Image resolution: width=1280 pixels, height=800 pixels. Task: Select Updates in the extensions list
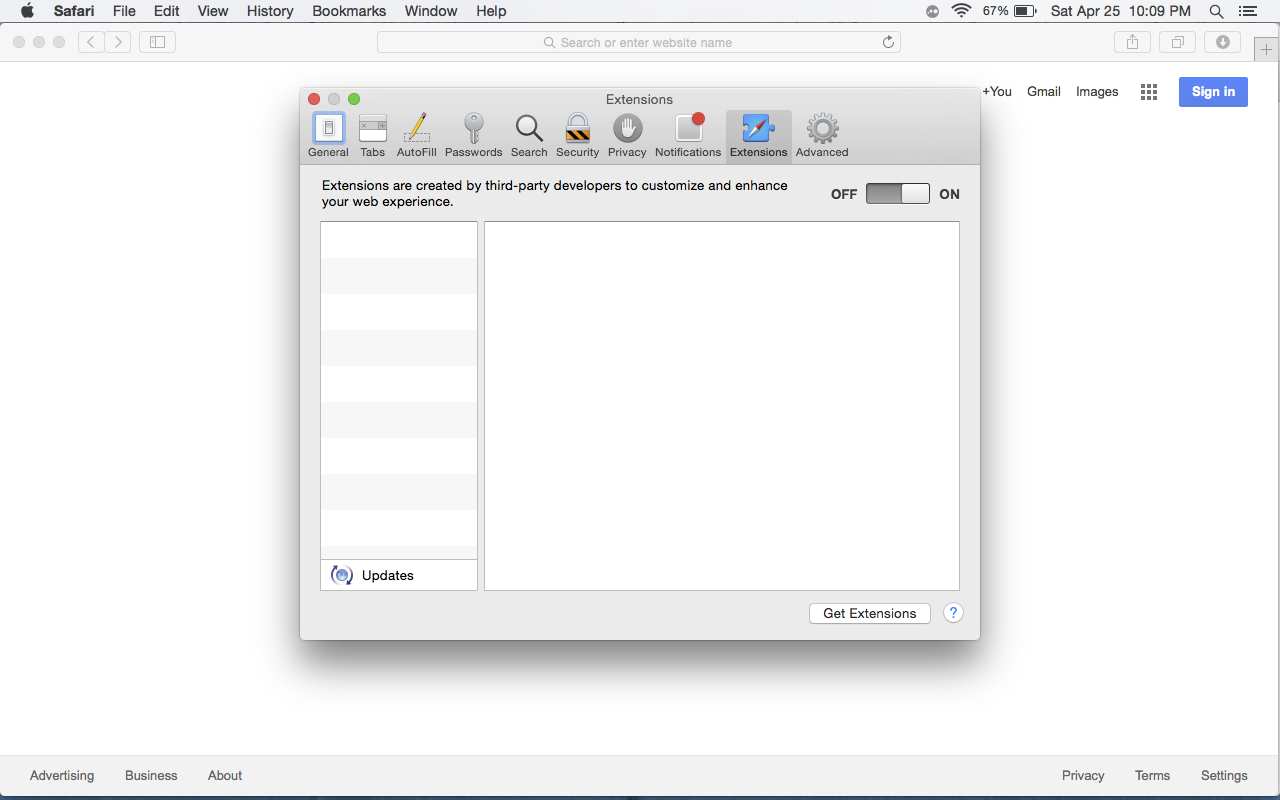click(399, 575)
